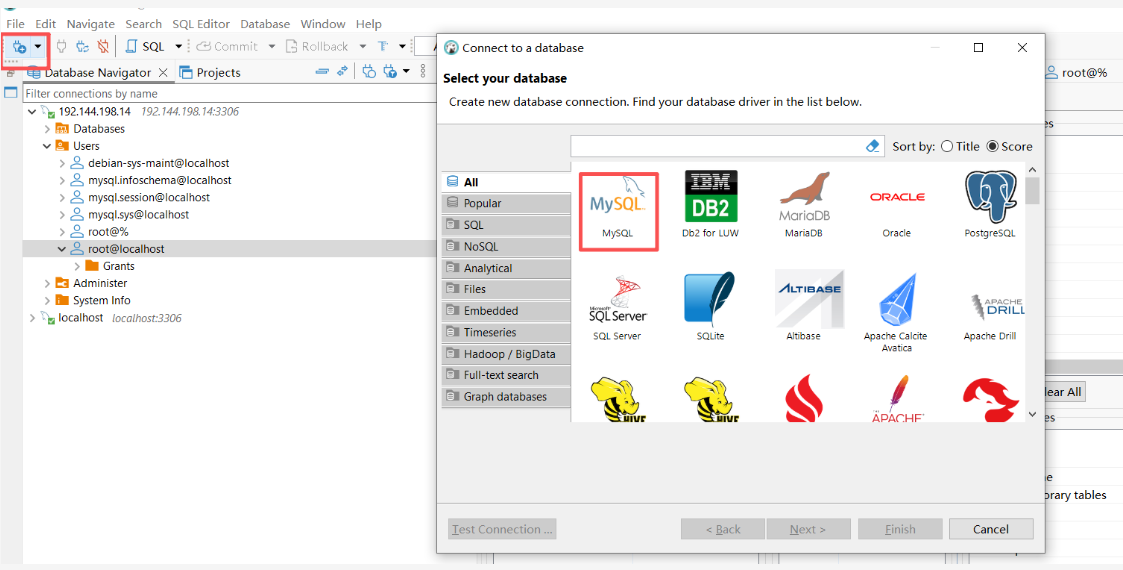Click the driver list scrollbar down arrow
Image resolution: width=1123 pixels, height=570 pixels.
1032,414
